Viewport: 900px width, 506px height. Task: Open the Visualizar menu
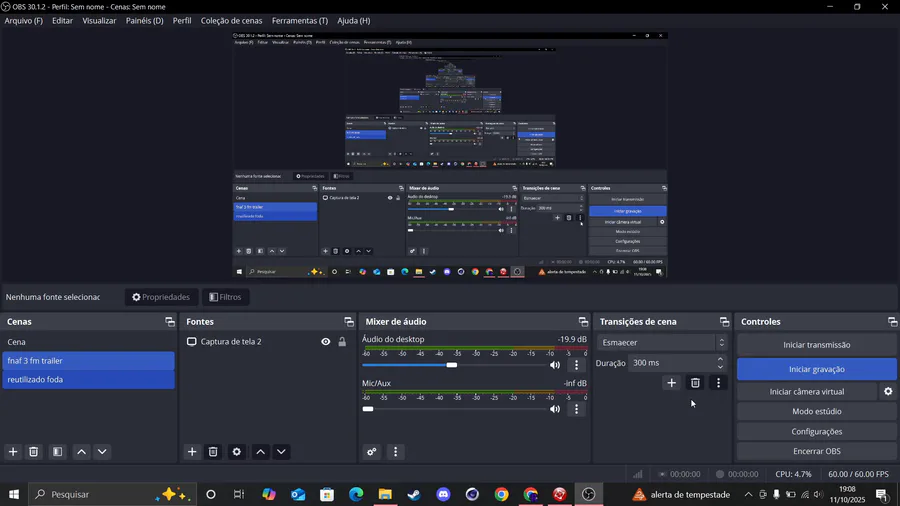coord(99,21)
